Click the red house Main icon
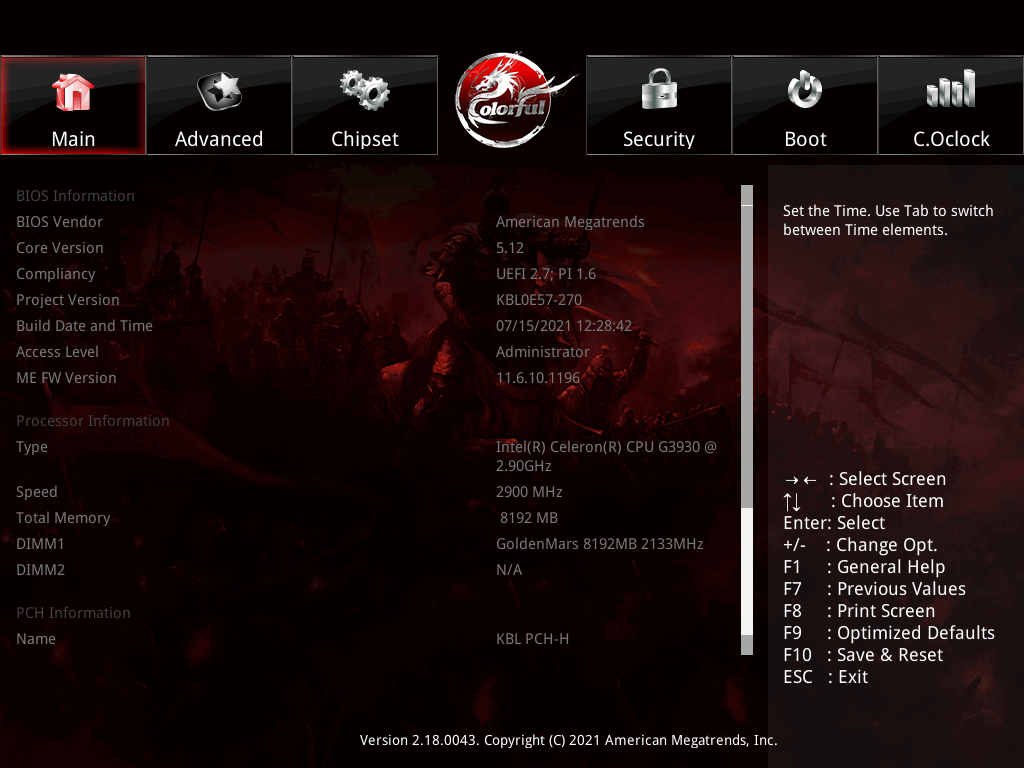Image resolution: width=1024 pixels, height=768 pixels. [73, 91]
